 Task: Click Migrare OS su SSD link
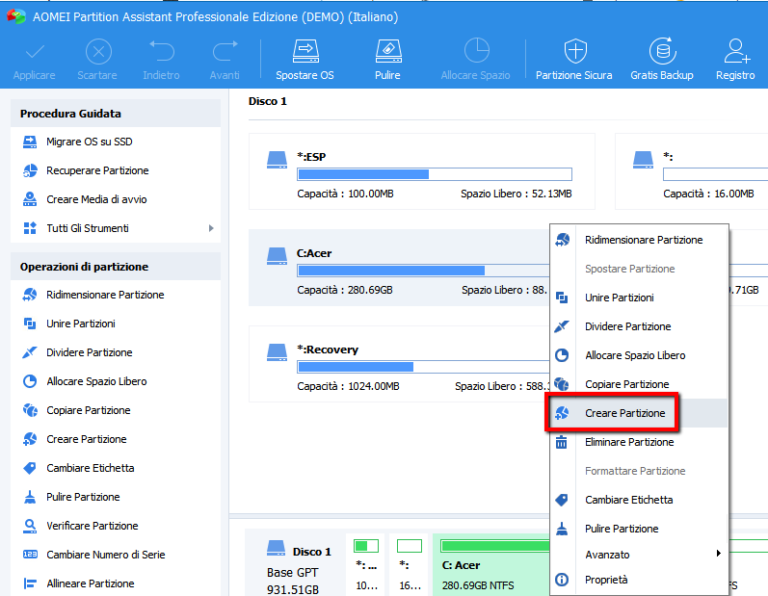click(x=89, y=142)
